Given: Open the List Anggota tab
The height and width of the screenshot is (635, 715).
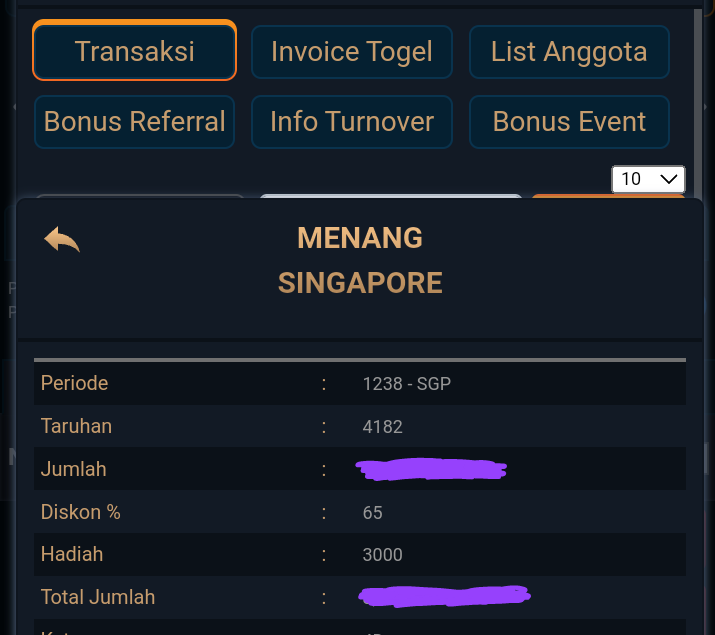Looking at the screenshot, I should coord(569,51).
